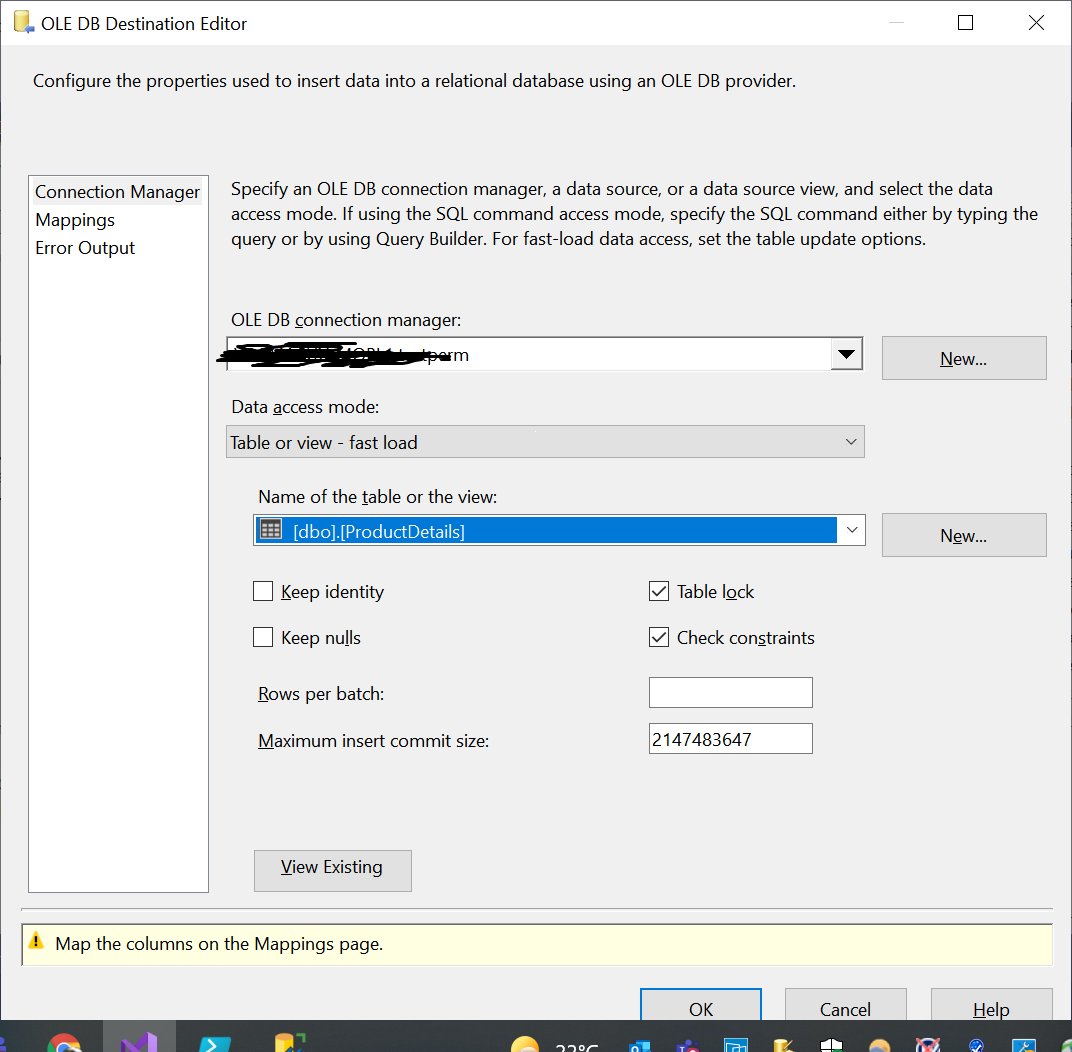This screenshot has height=1052, width=1072.
Task: Open the Error Output page
Action: [85, 247]
